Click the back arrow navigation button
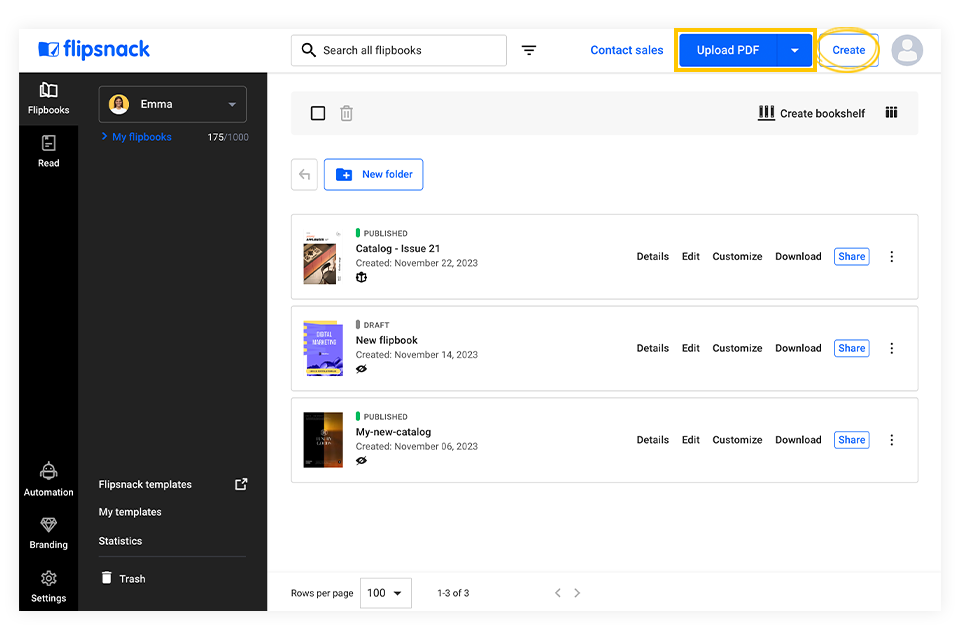This screenshot has height=640, width=960. [x=304, y=174]
